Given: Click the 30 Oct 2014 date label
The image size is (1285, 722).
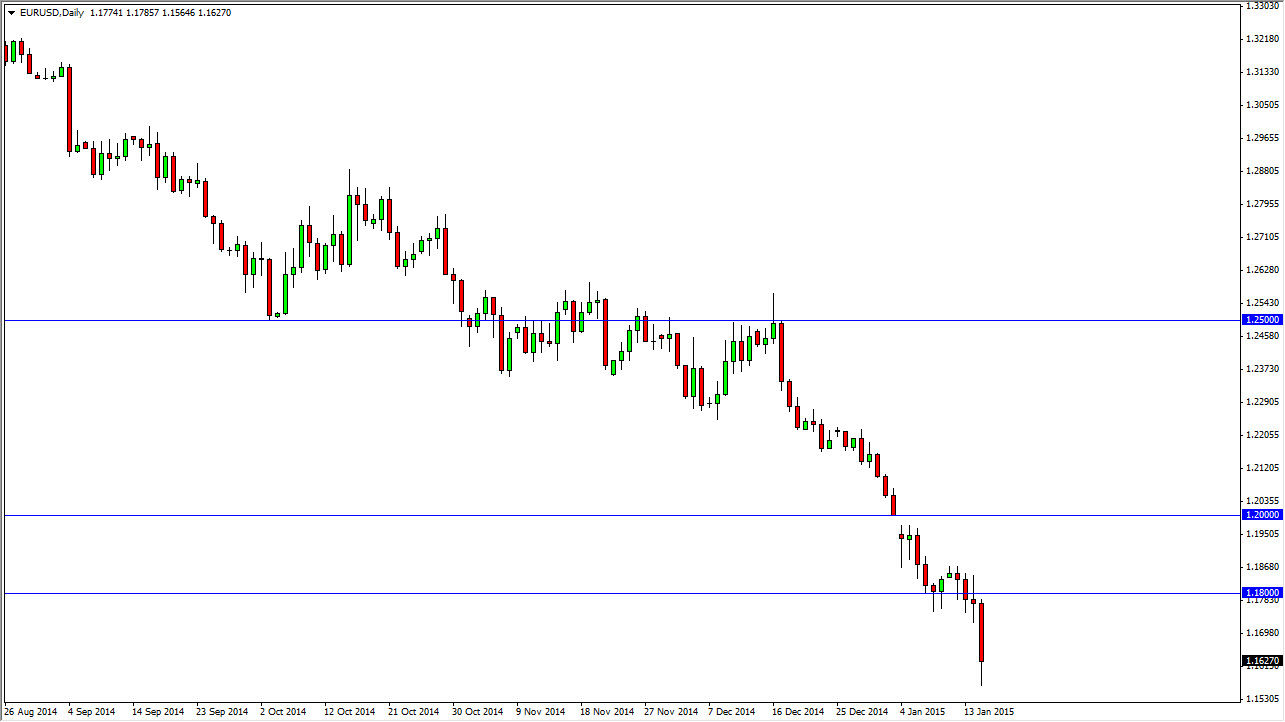Looking at the screenshot, I should point(478,712).
